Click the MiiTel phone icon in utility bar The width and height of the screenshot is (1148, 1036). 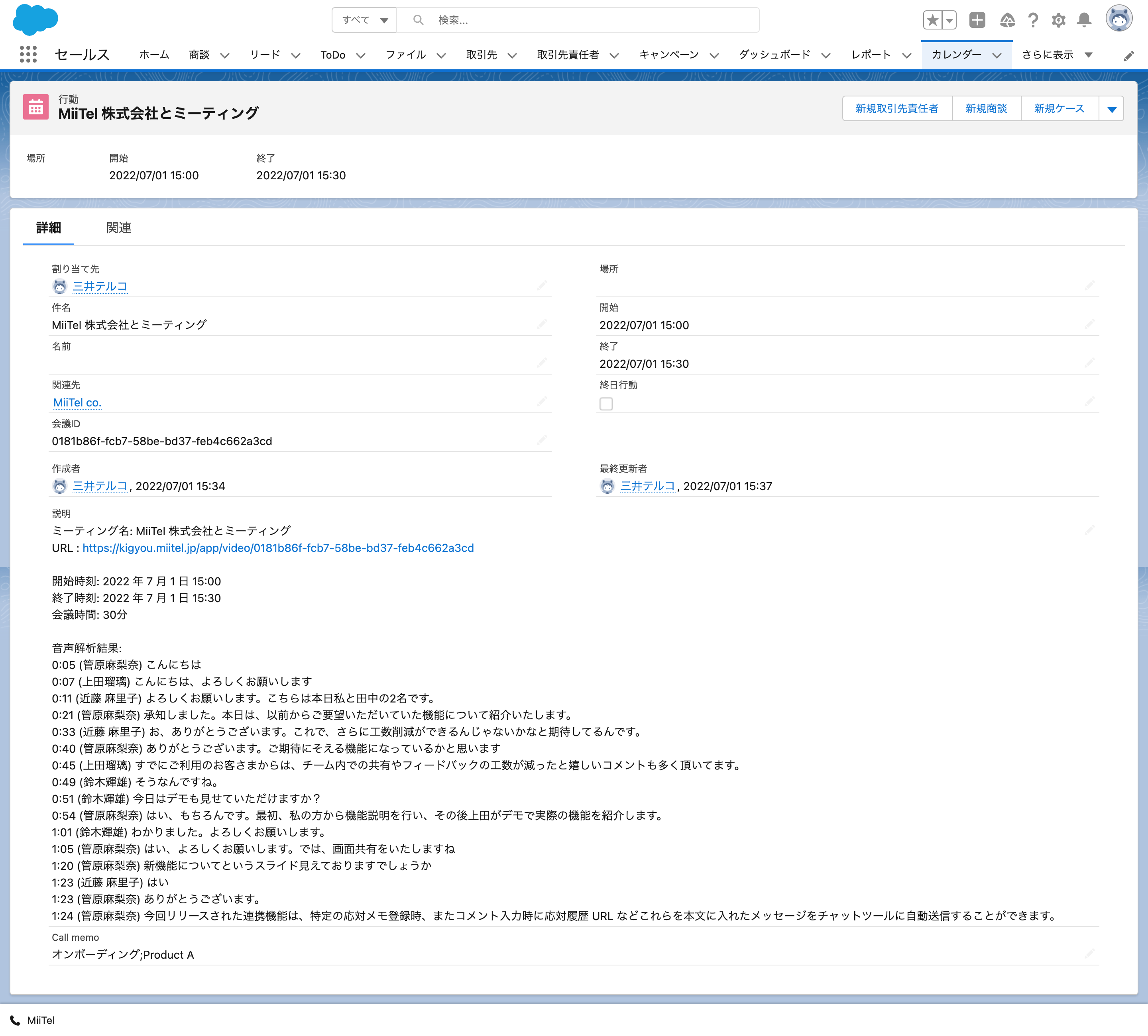click(x=16, y=1020)
